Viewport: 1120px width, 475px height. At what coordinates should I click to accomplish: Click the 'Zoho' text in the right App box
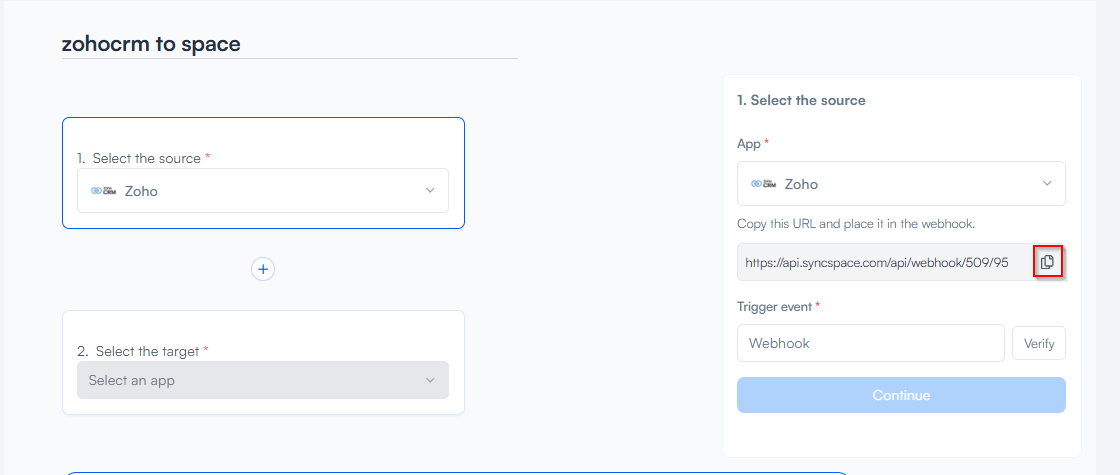[801, 184]
